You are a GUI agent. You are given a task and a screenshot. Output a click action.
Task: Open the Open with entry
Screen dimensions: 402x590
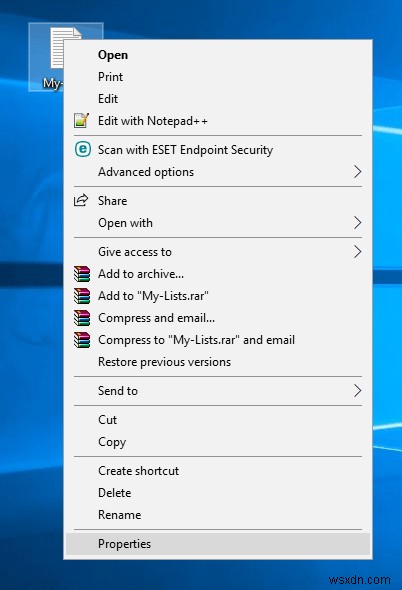point(218,223)
